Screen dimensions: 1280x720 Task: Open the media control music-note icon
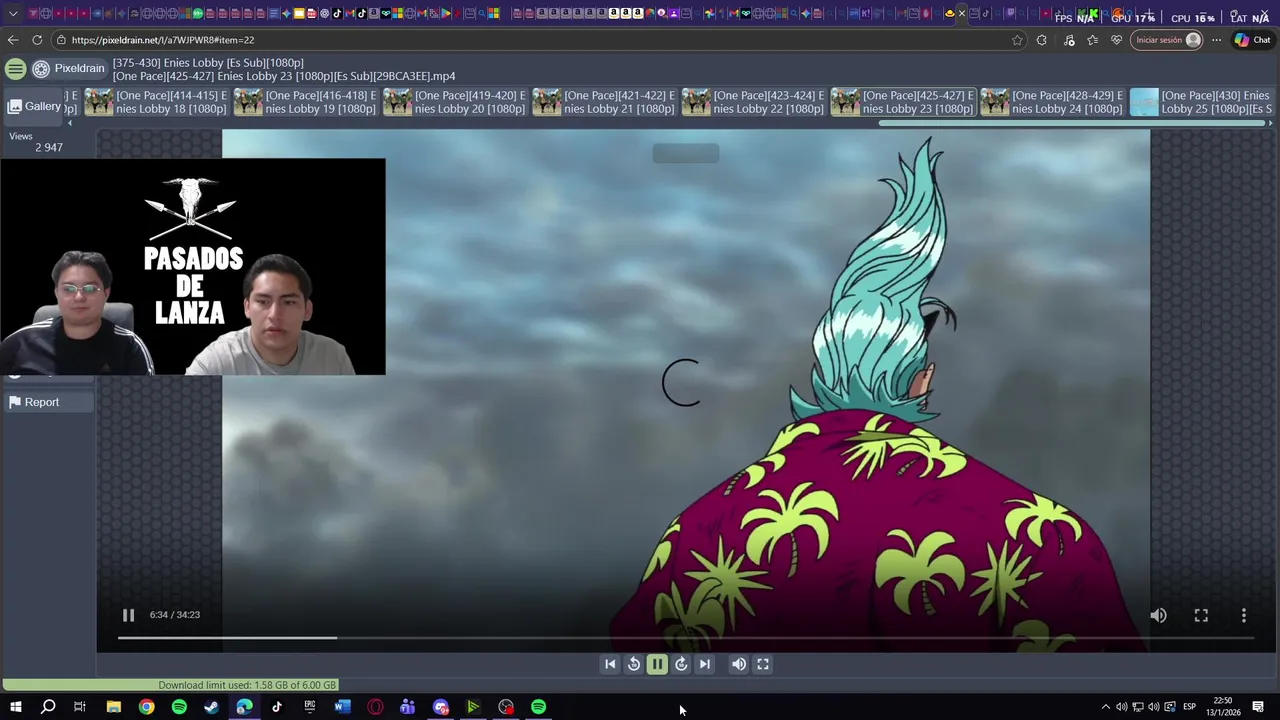[1069, 40]
